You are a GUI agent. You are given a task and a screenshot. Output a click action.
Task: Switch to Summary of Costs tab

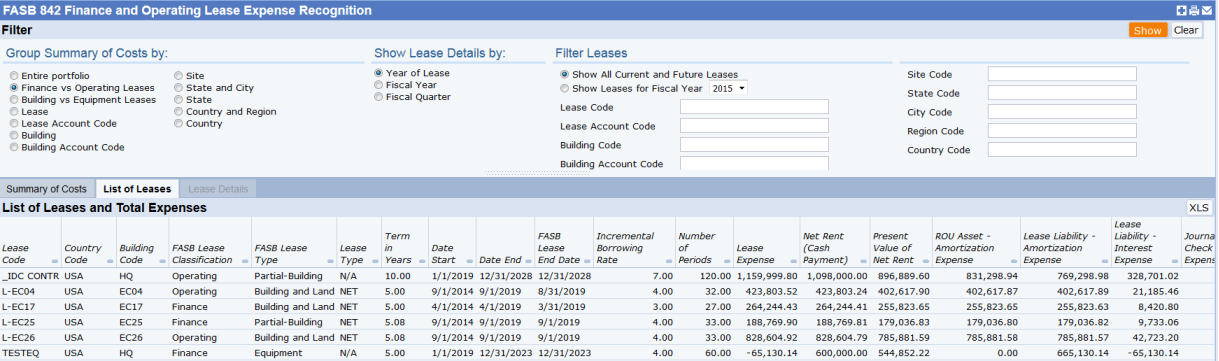pos(47,189)
